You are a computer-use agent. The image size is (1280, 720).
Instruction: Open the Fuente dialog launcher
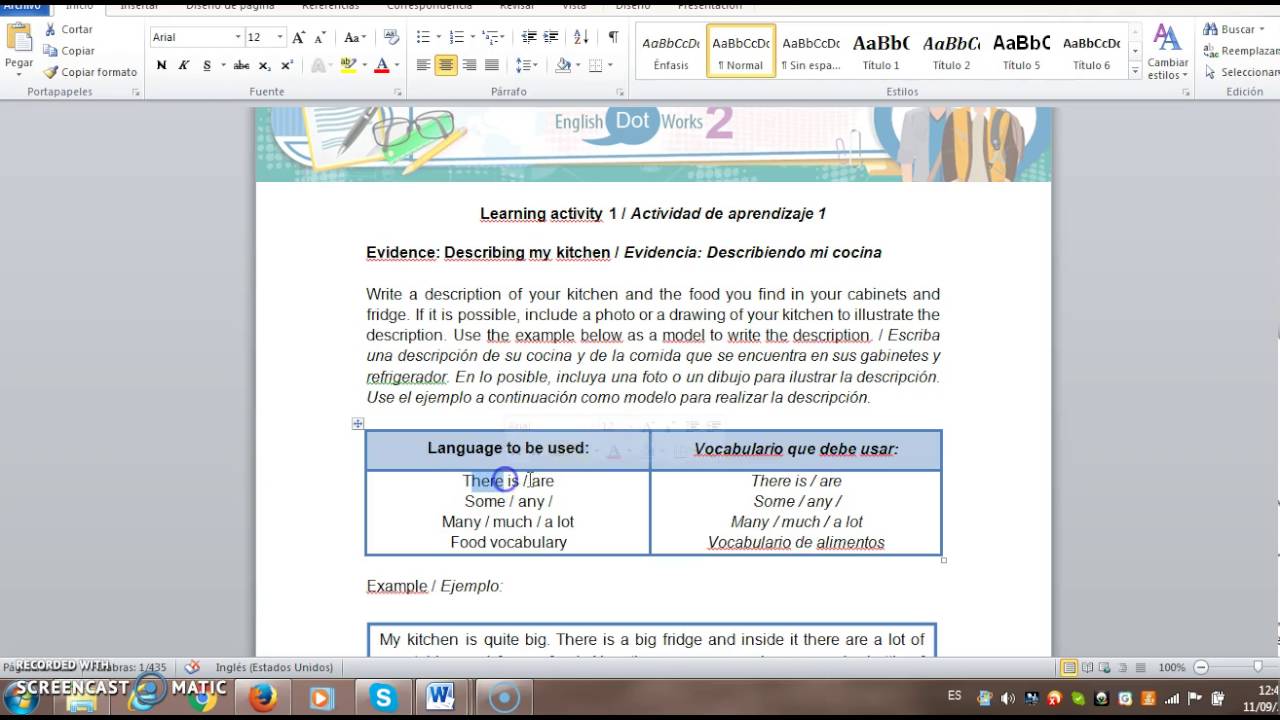[398, 92]
